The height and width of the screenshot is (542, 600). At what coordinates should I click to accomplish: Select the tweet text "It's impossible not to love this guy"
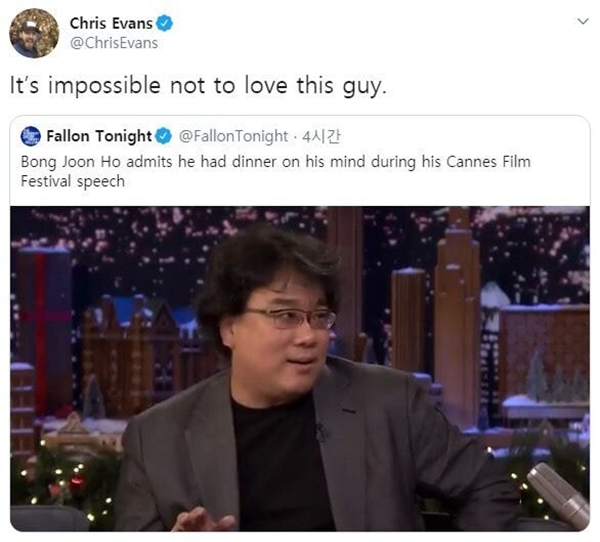coord(198,85)
